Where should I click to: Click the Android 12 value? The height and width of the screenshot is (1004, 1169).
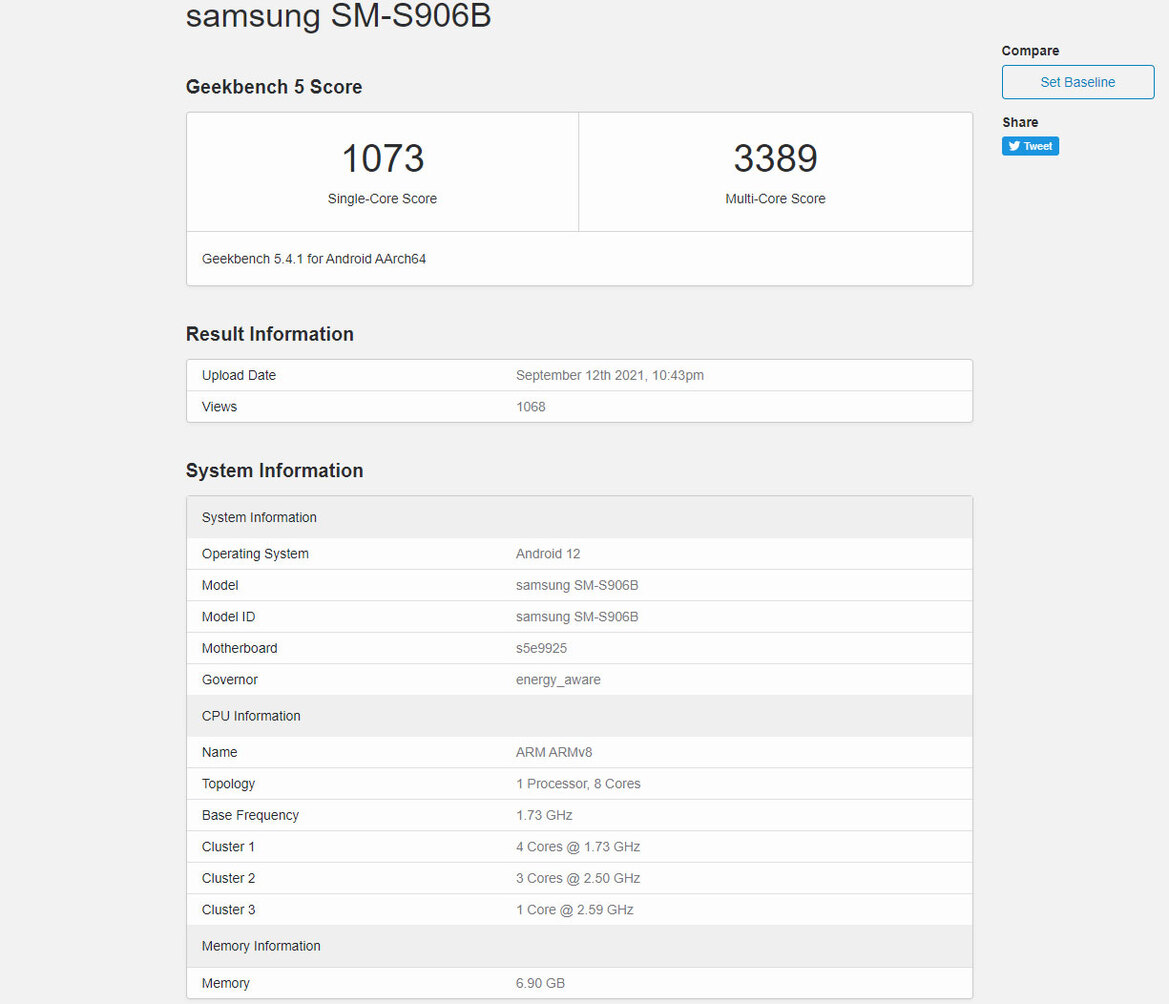pos(548,554)
